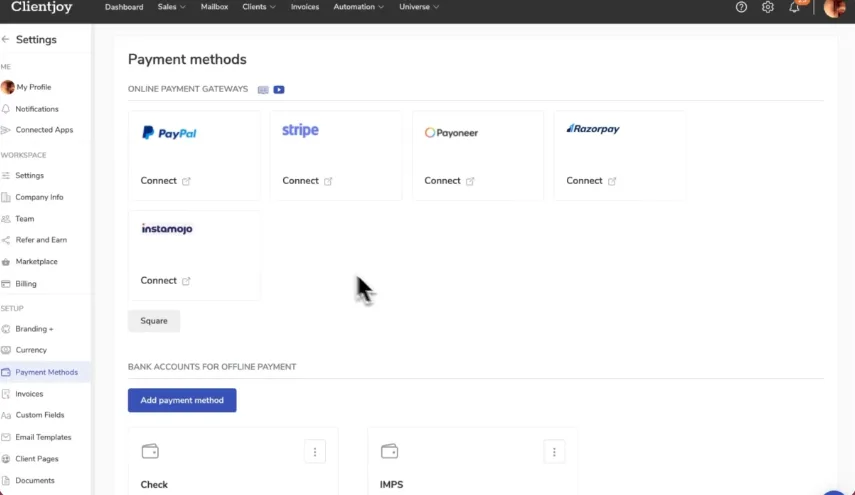Open external link icon beside Razorpay Connect
Viewport: 855px width, 495px height.
coord(612,181)
